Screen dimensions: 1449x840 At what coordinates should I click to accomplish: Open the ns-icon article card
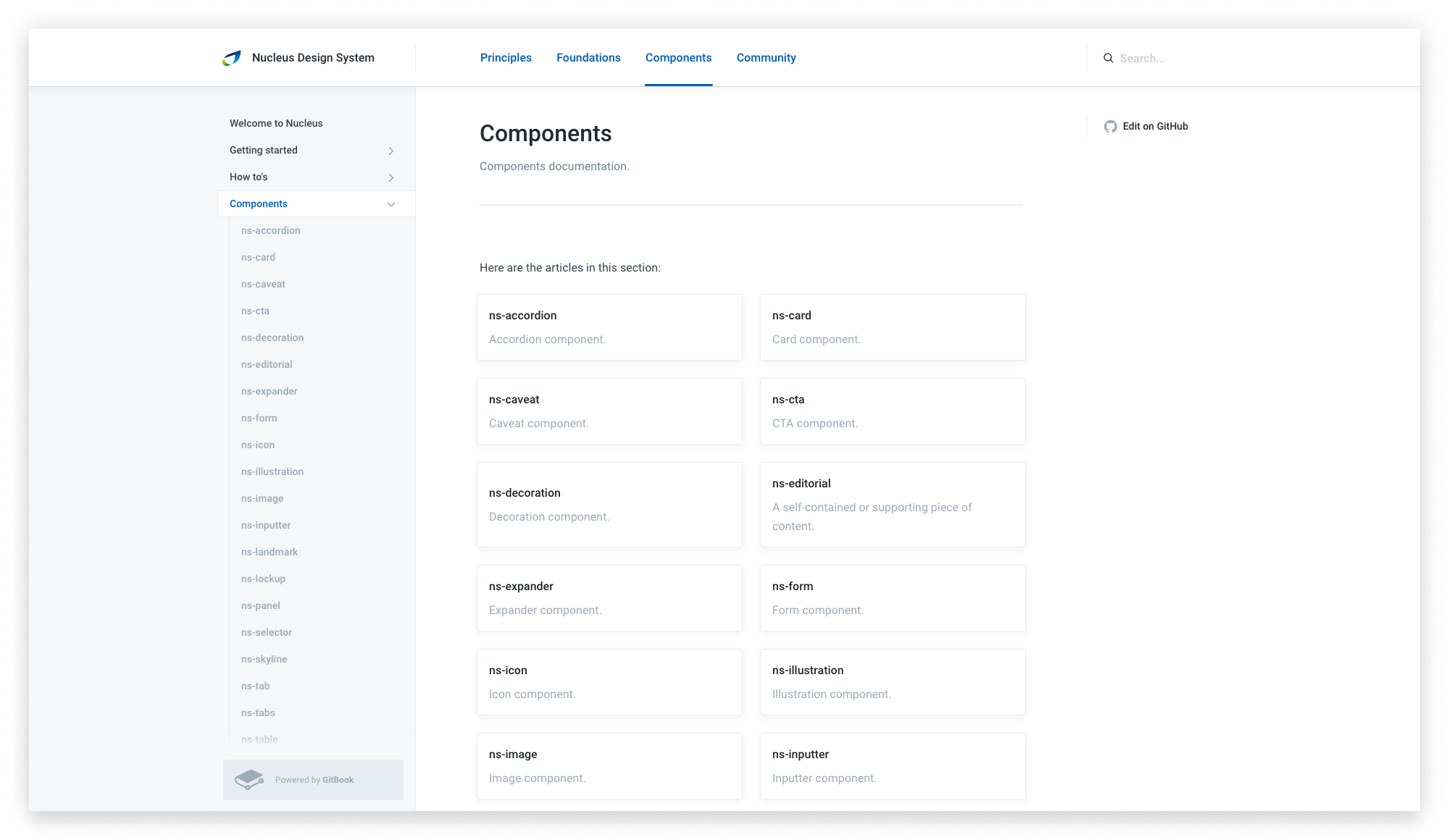(x=609, y=682)
